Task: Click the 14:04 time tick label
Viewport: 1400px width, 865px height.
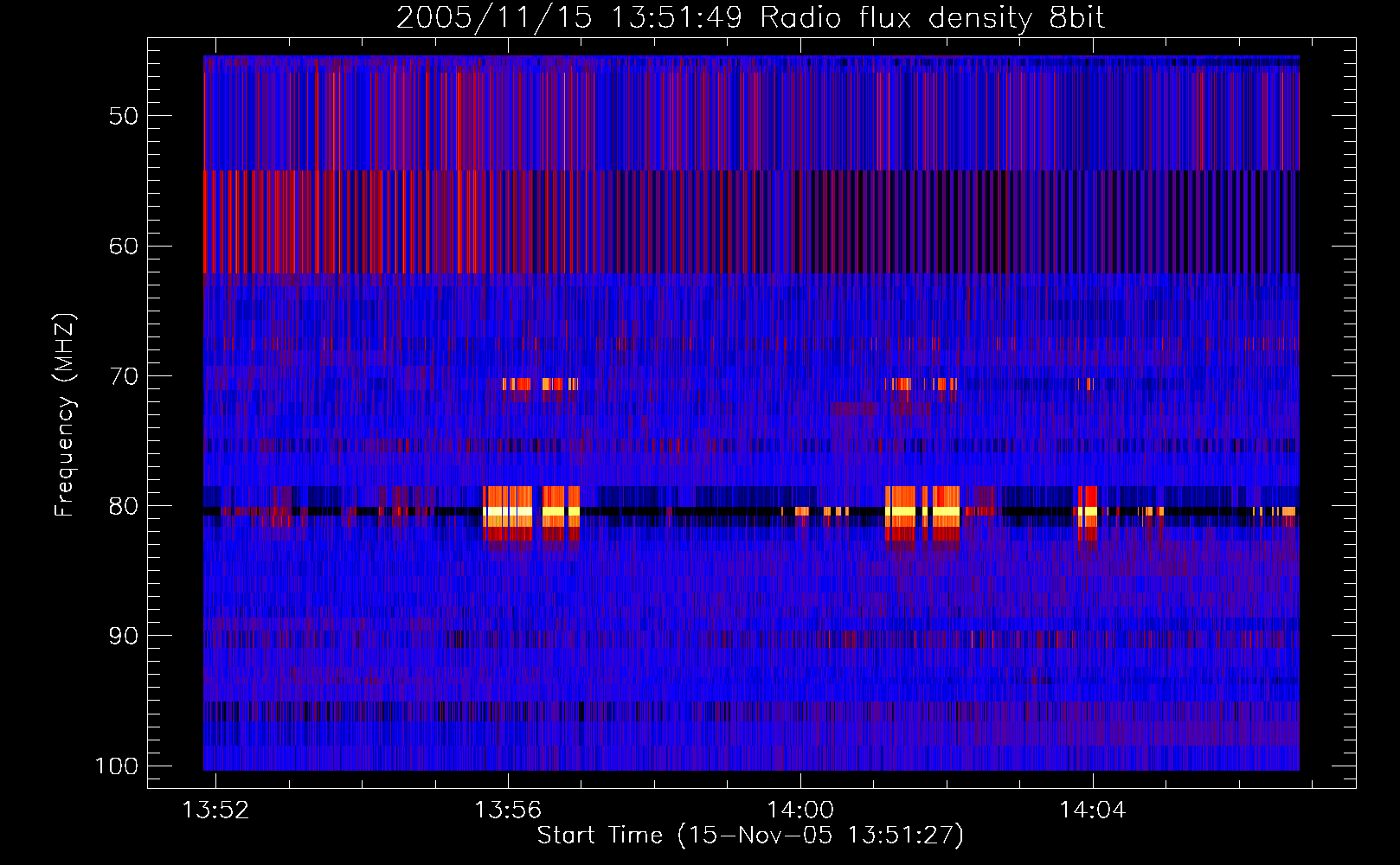Action: [x=1093, y=810]
